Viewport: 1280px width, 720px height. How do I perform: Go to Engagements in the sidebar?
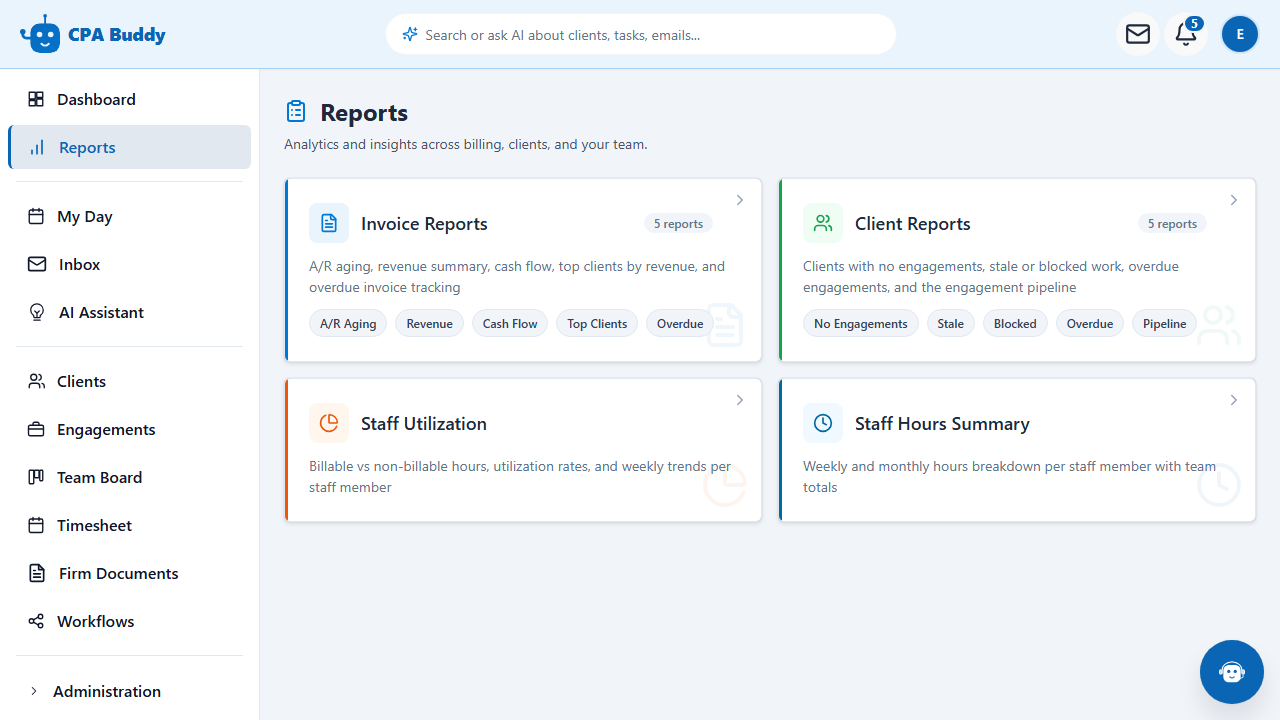pyautogui.click(x=129, y=429)
